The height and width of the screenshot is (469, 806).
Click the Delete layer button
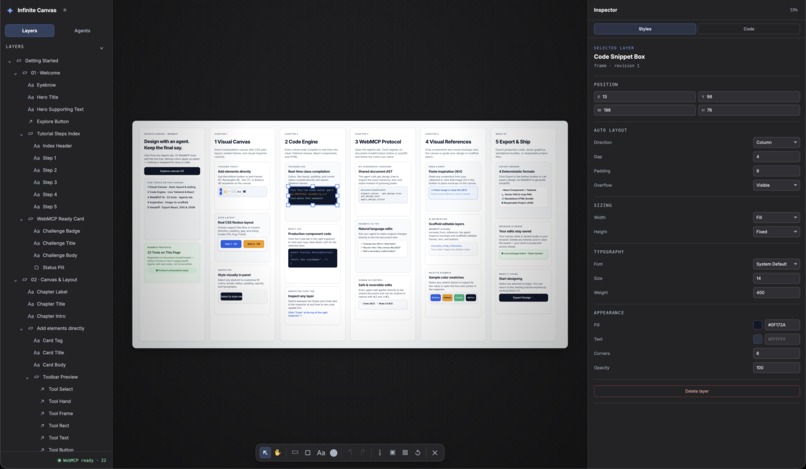[x=697, y=391]
